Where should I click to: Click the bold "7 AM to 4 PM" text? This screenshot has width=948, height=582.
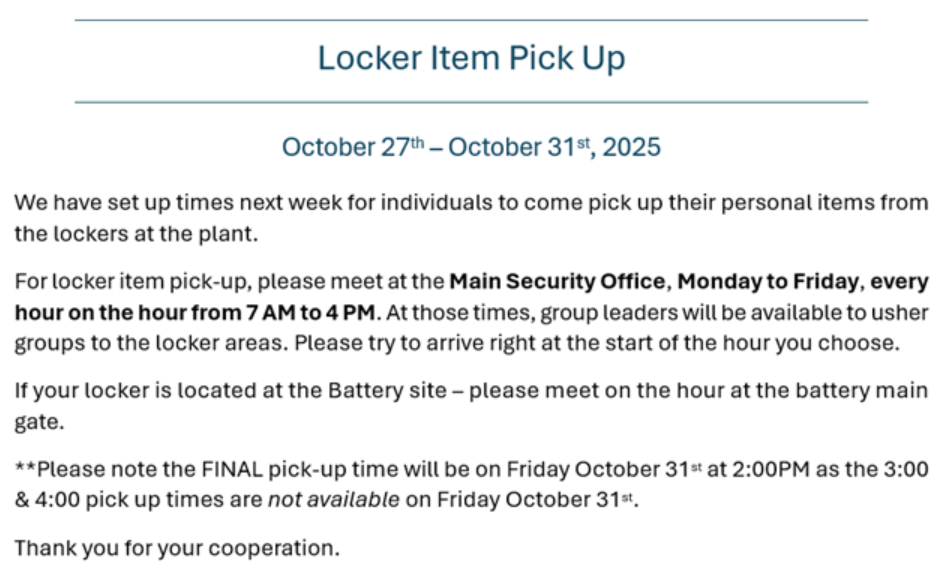(x=311, y=312)
